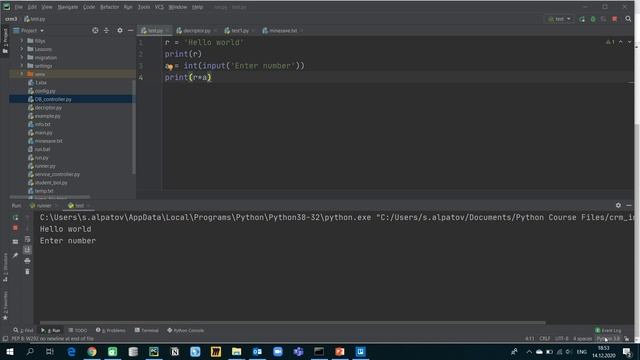
Task: Open Search Everywhere magnifier icon
Action: coord(628,19)
